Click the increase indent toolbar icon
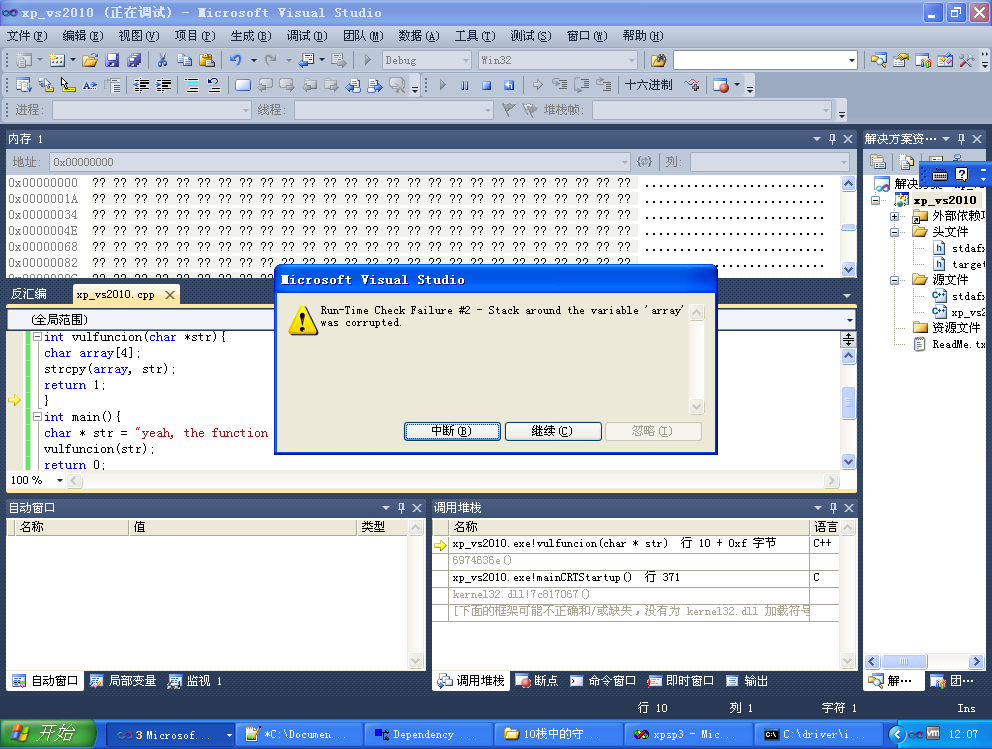992x749 pixels. coord(163,85)
